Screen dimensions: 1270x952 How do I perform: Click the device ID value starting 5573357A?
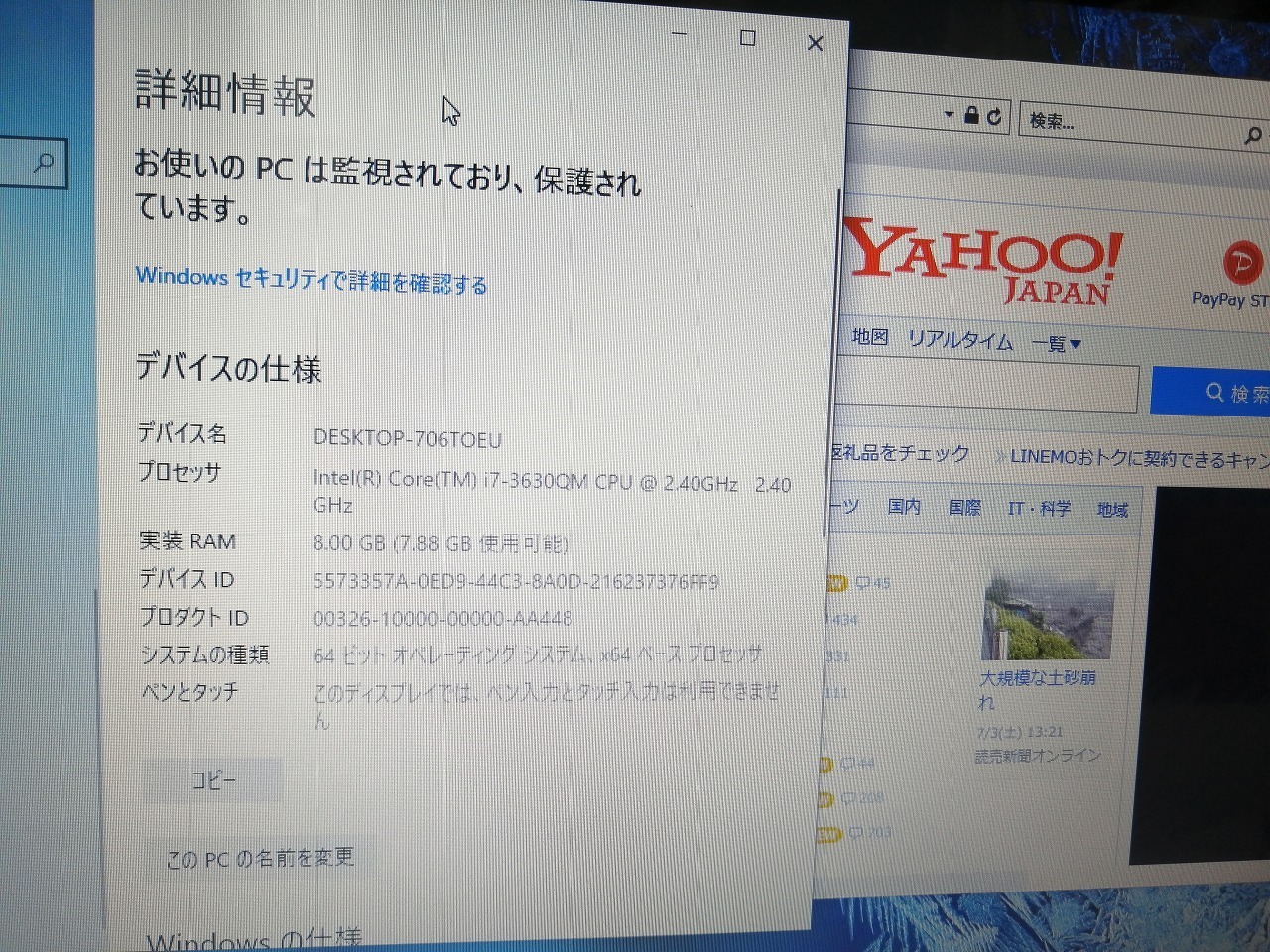click(x=516, y=581)
